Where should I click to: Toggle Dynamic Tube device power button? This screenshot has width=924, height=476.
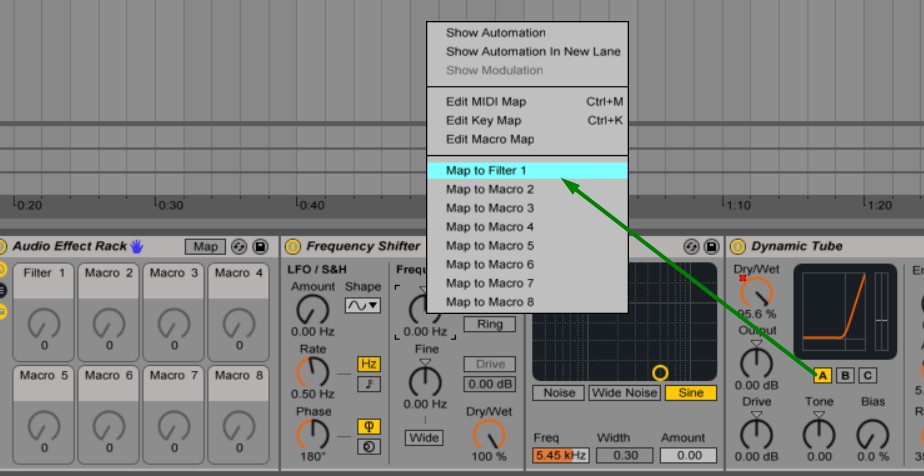click(738, 247)
